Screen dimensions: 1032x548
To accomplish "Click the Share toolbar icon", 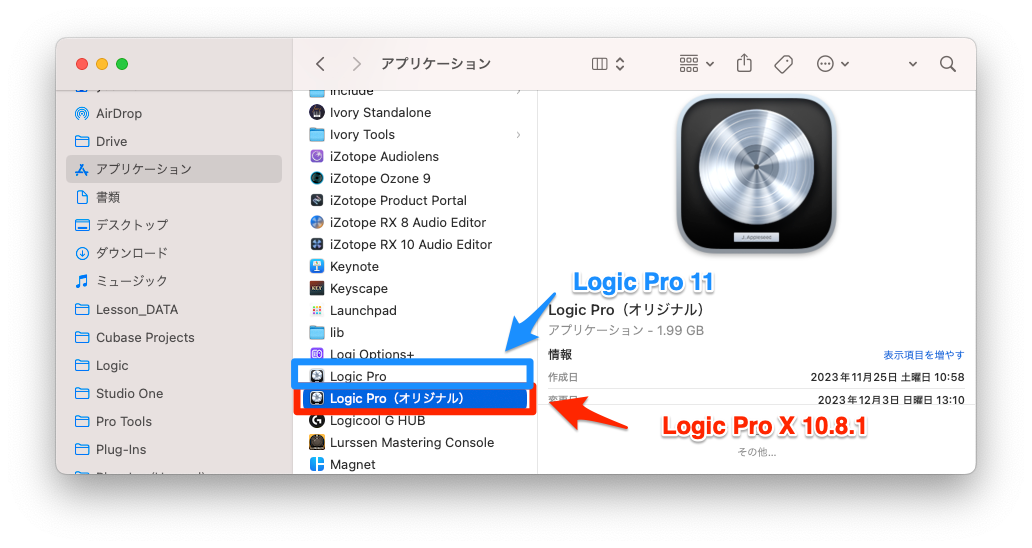I will [x=744, y=63].
